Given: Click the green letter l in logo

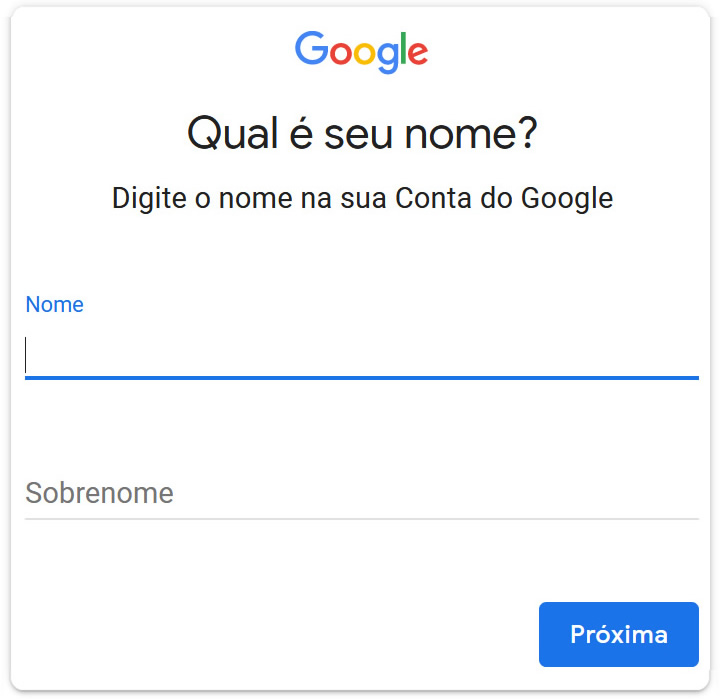Looking at the screenshot, I should point(403,48).
